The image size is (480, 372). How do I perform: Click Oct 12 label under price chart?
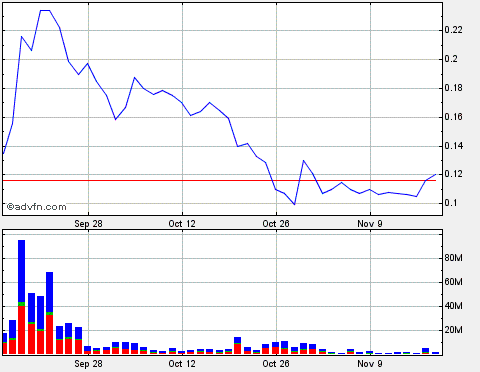182,224
